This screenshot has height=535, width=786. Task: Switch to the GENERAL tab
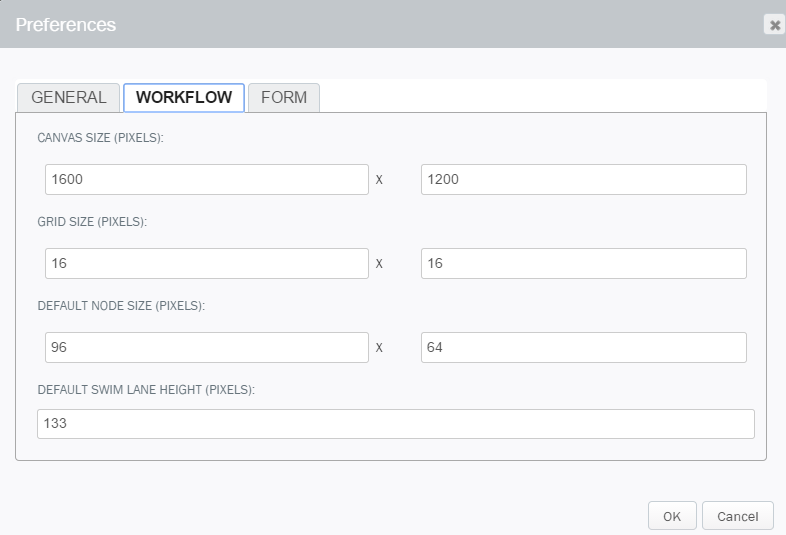pos(69,97)
